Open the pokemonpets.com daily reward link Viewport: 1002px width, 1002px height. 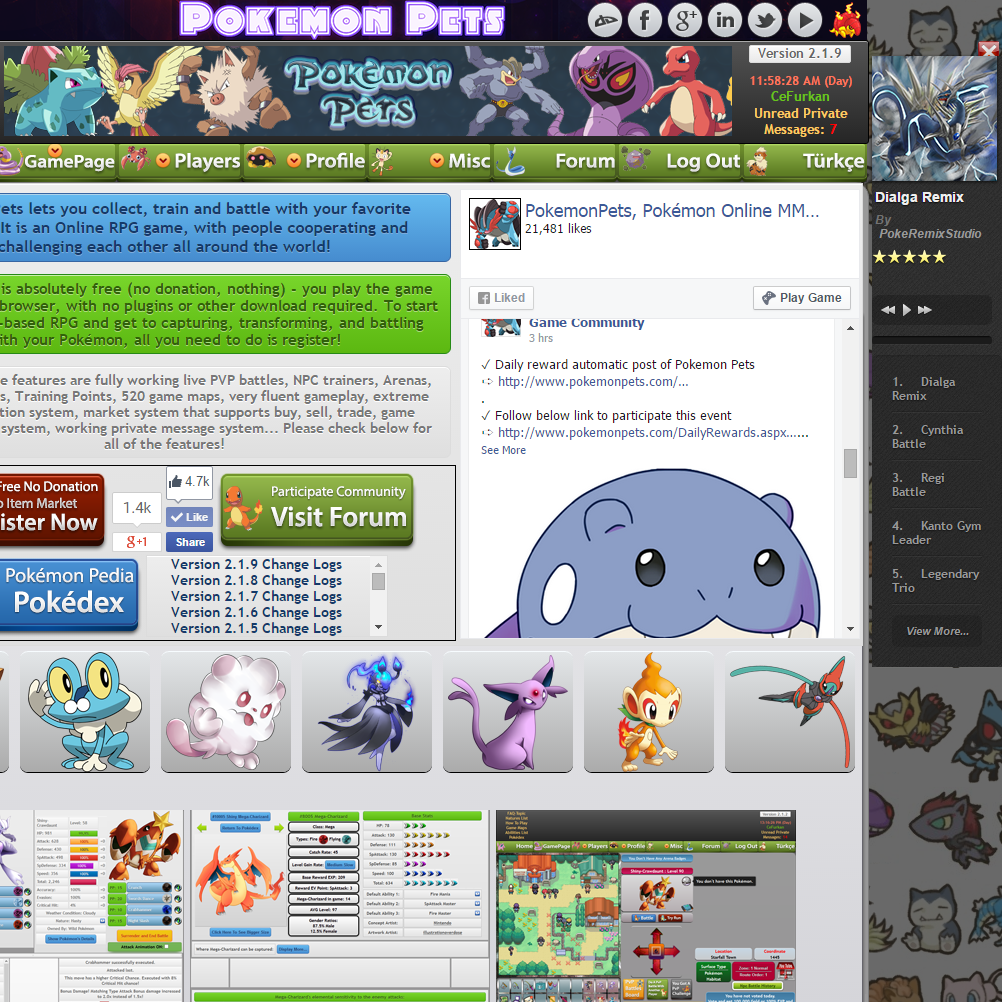(592, 382)
